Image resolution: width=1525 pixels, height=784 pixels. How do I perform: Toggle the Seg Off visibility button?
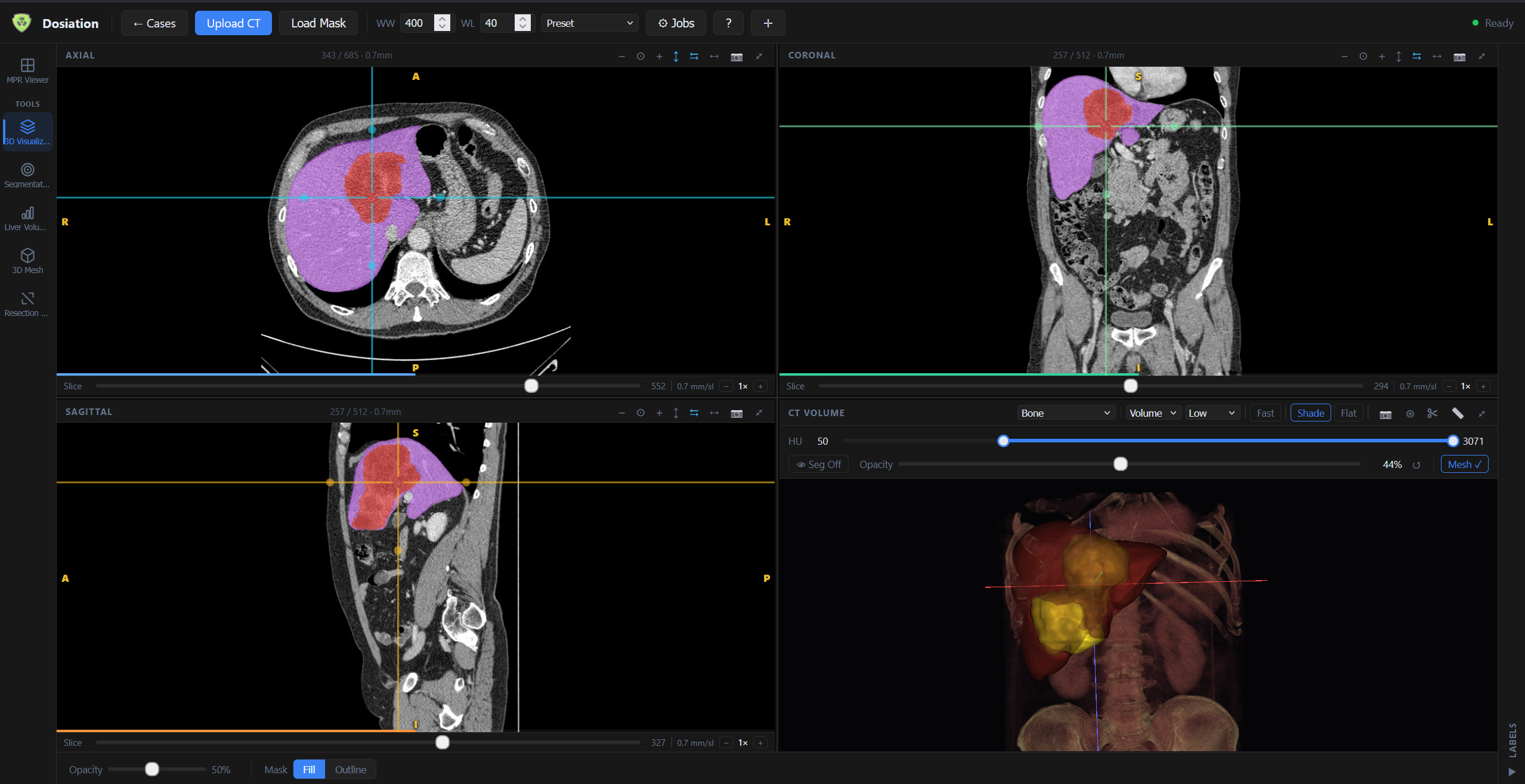pos(818,464)
